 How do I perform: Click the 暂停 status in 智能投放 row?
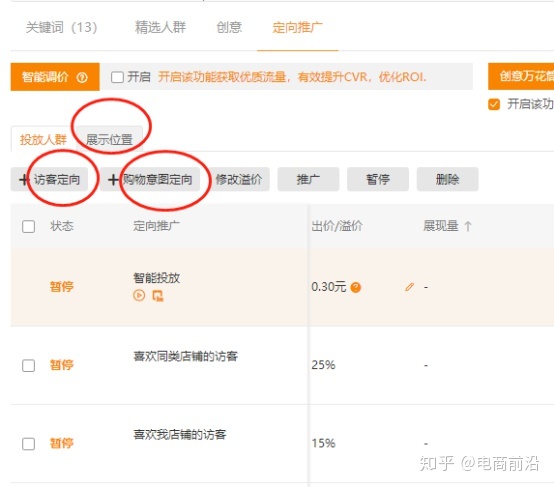pos(61,286)
